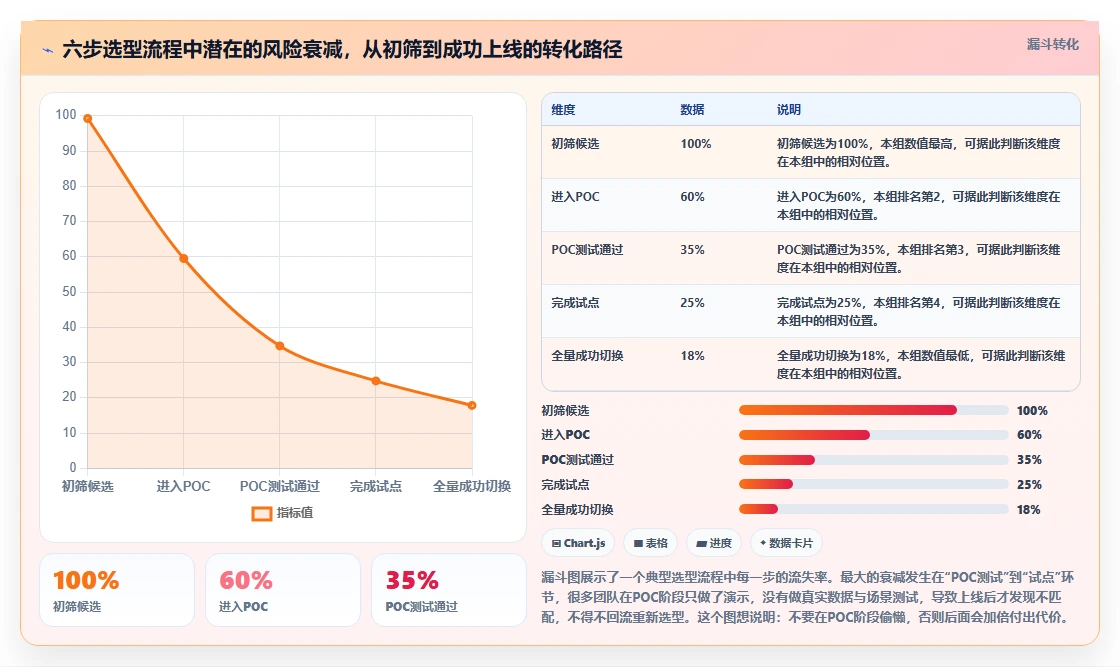
Task: Click the 18% value in the table
Action: pyautogui.click(x=692, y=356)
